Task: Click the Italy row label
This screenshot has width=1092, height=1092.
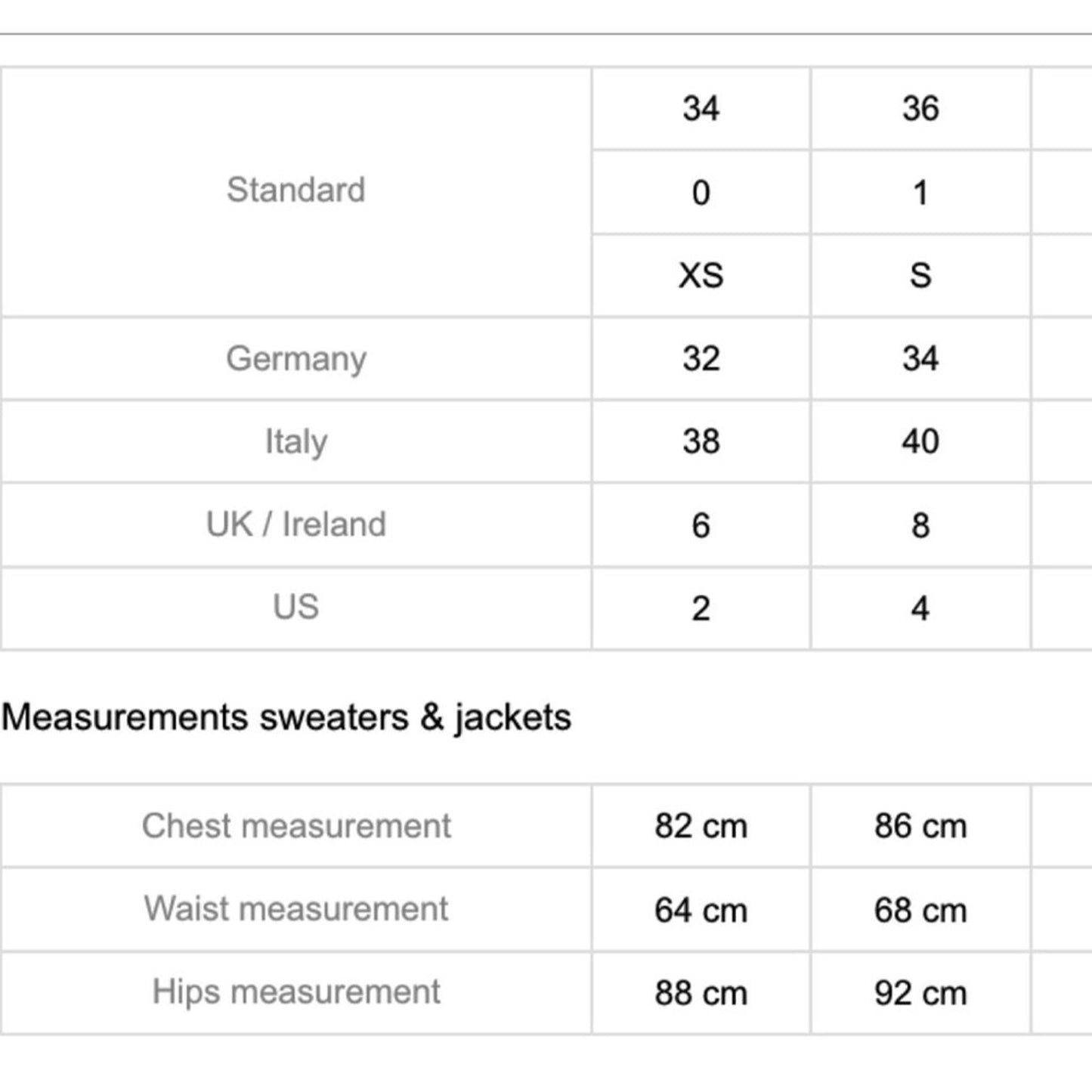Action: click(295, 442)
